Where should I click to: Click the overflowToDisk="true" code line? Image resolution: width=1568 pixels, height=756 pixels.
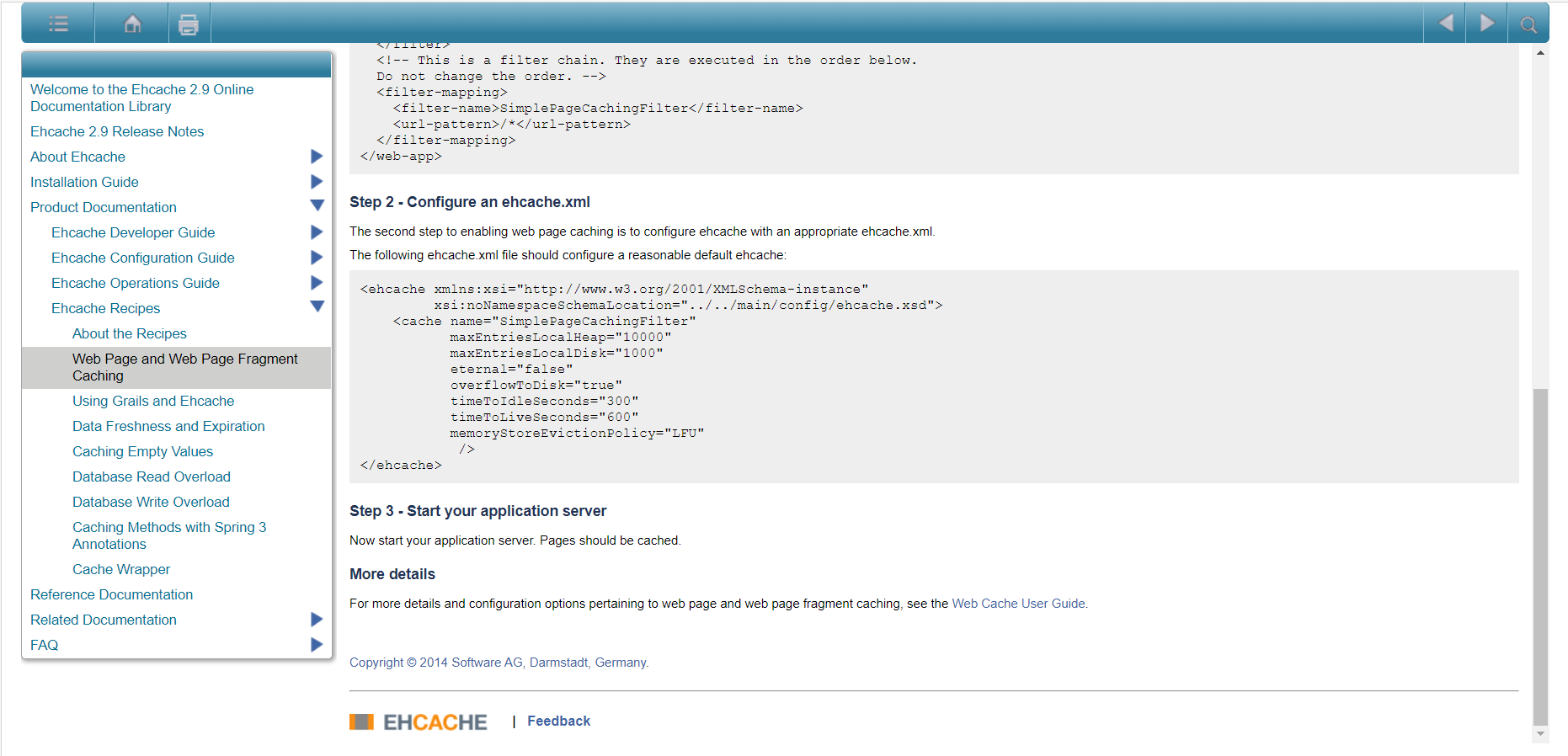pos(536,385)
